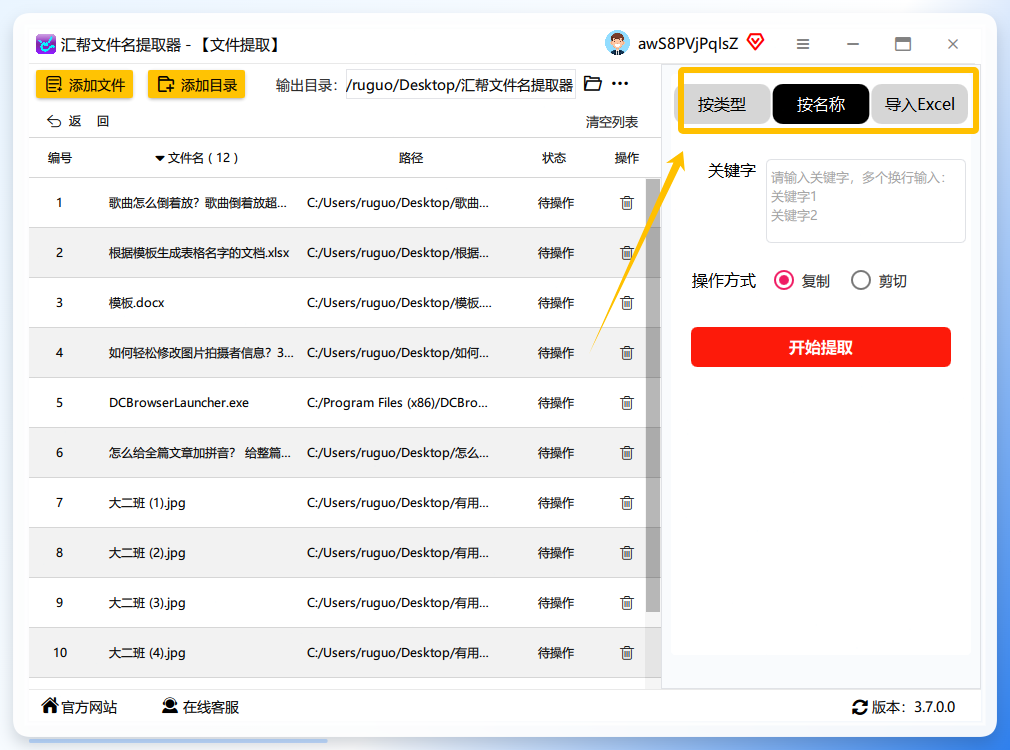Image resolution: width=1010 pixels, height=750 pixels.
Task: Click the 输出目录 path field
Action: point(461,84)
